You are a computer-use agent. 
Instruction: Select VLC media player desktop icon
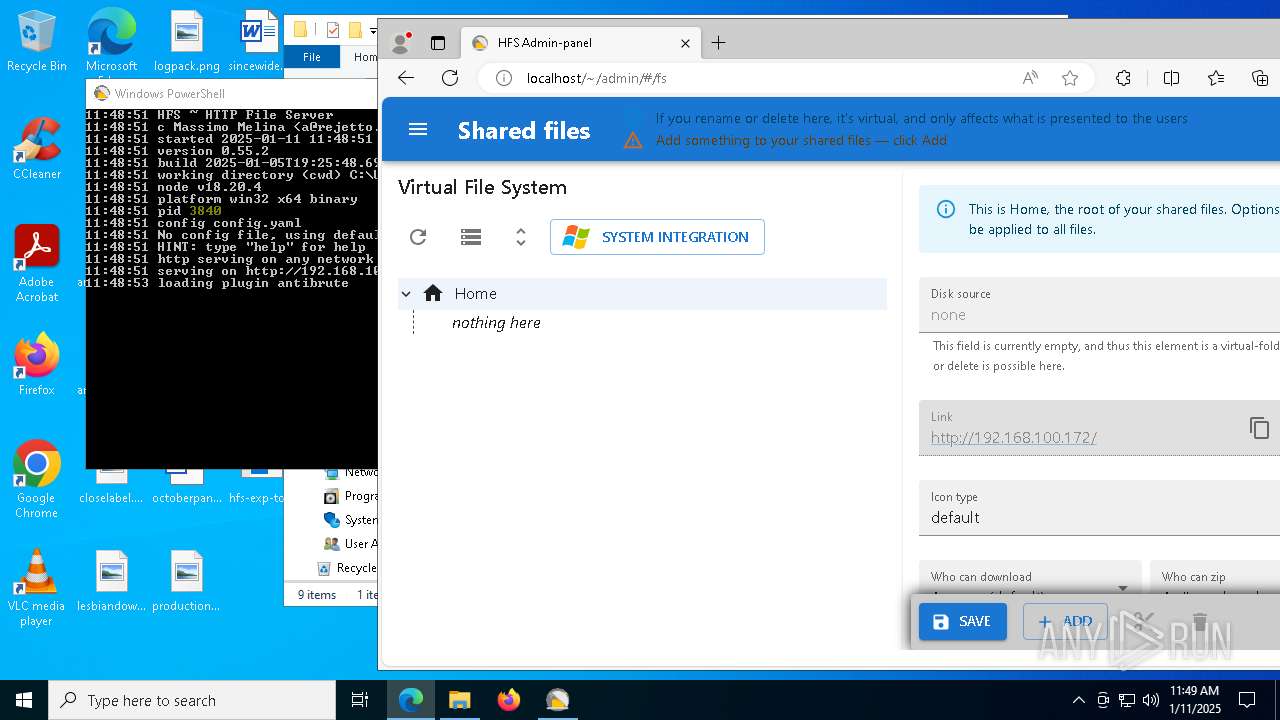(x=37, y=587)
